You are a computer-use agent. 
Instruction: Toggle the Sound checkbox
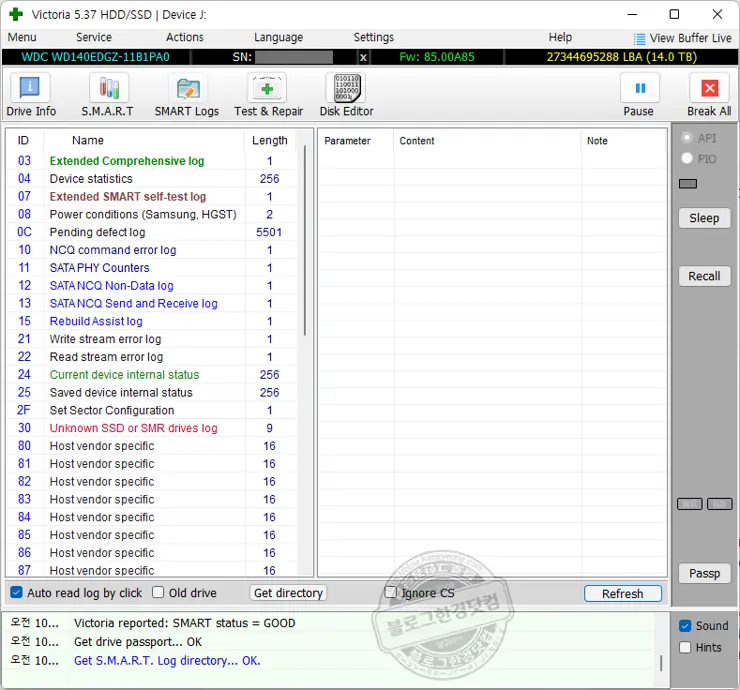[685, 626]
